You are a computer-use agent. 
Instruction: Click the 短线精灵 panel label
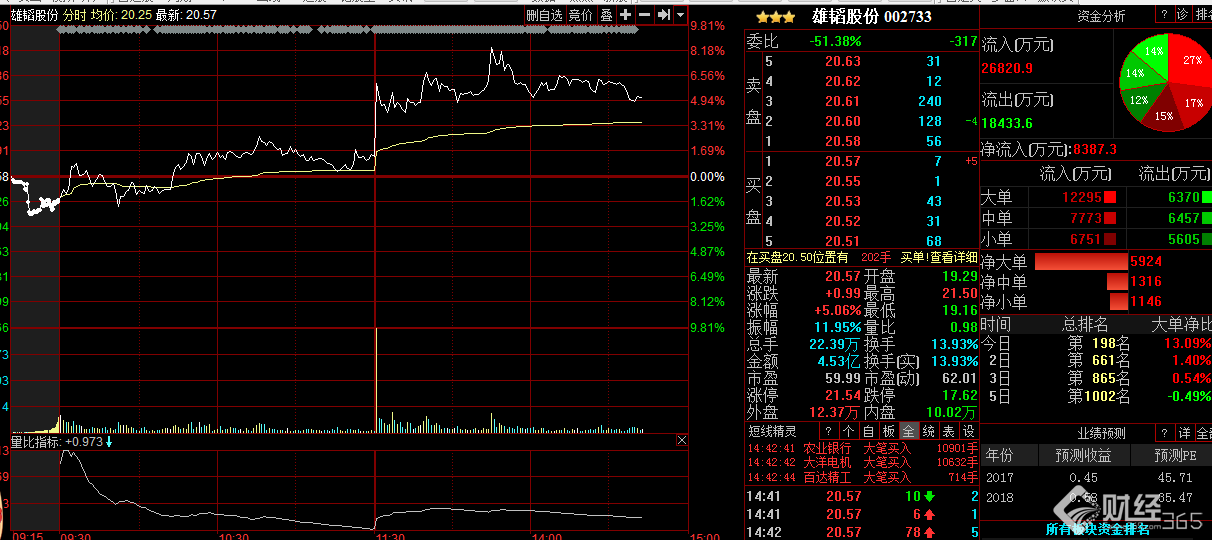[772, 431]
